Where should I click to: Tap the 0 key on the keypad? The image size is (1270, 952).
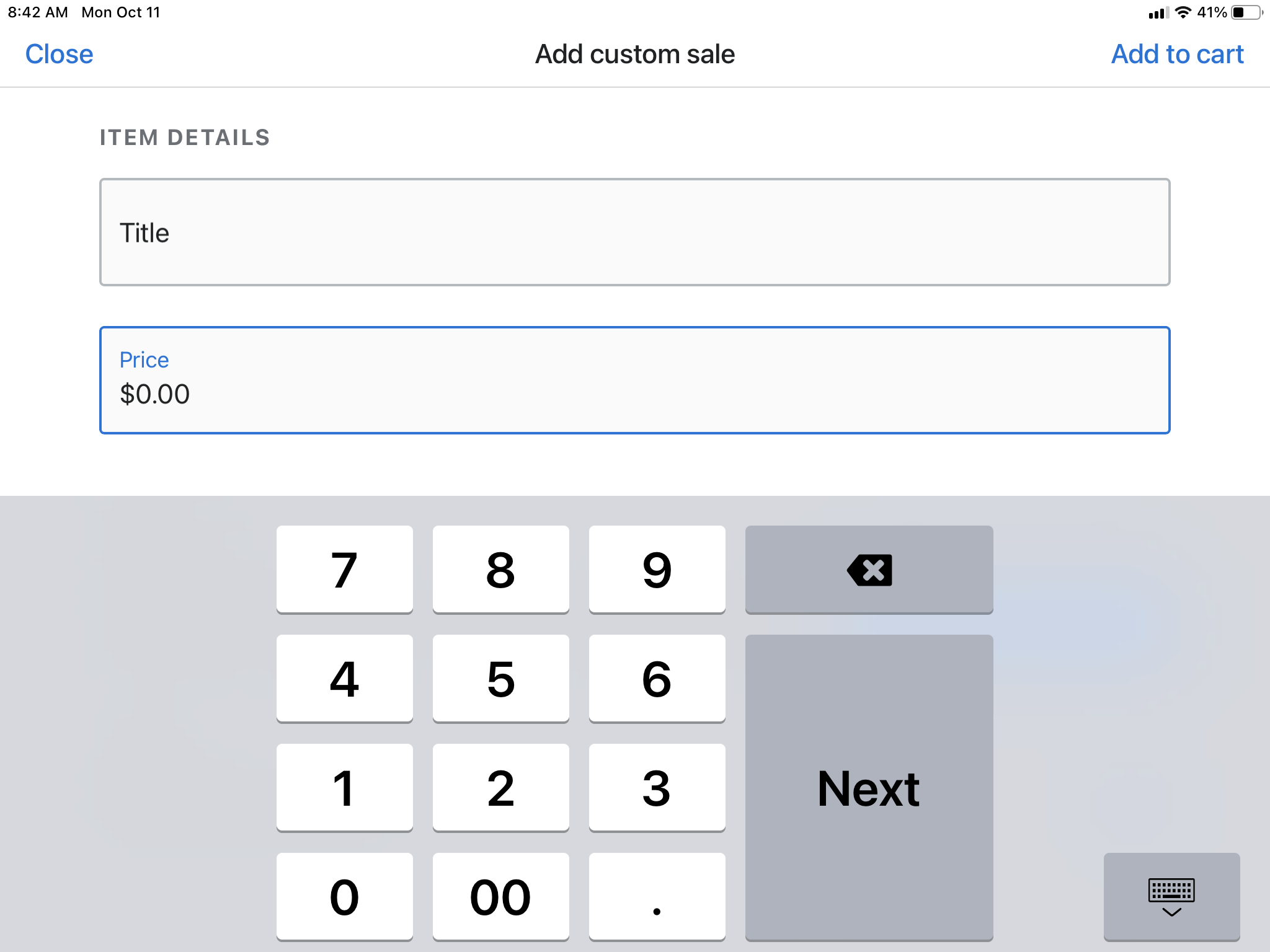(x=345, y=896)
